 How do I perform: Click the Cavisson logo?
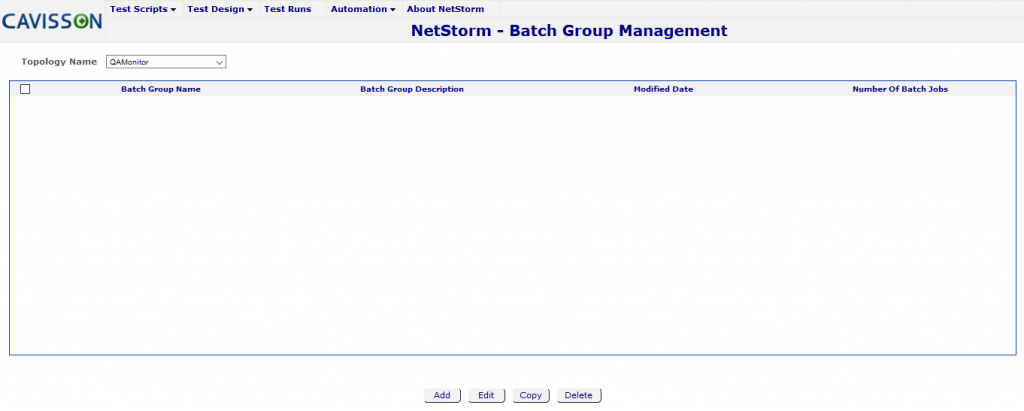(x=52, y=22)
